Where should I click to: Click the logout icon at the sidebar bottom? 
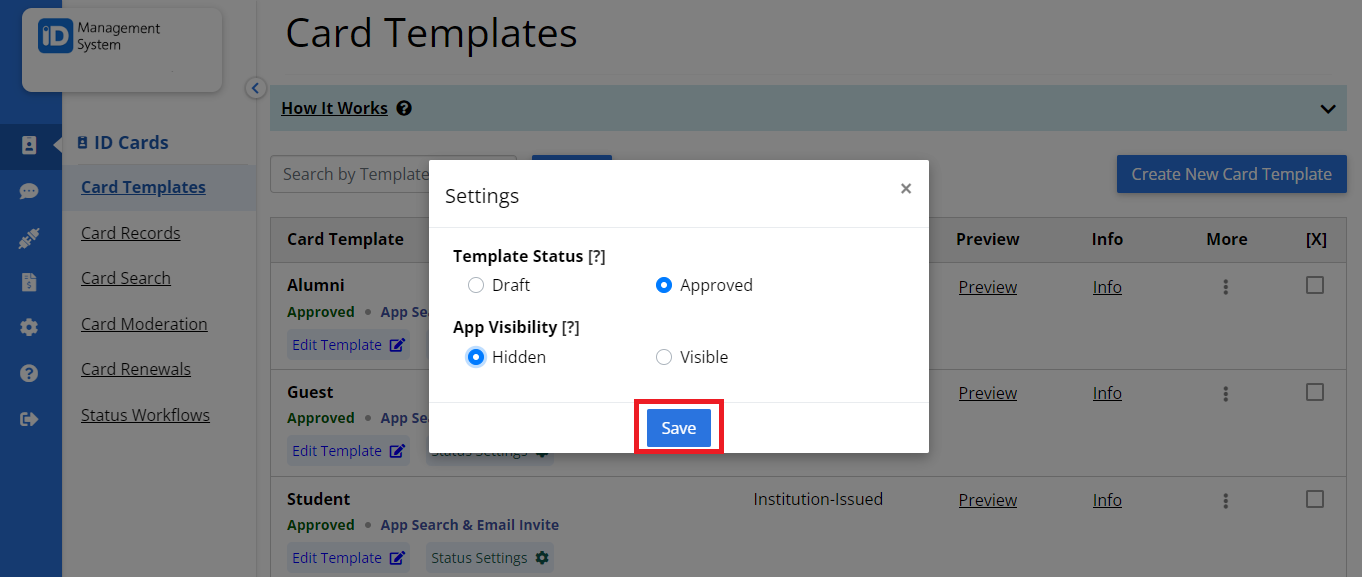click(x=31, y=418)
